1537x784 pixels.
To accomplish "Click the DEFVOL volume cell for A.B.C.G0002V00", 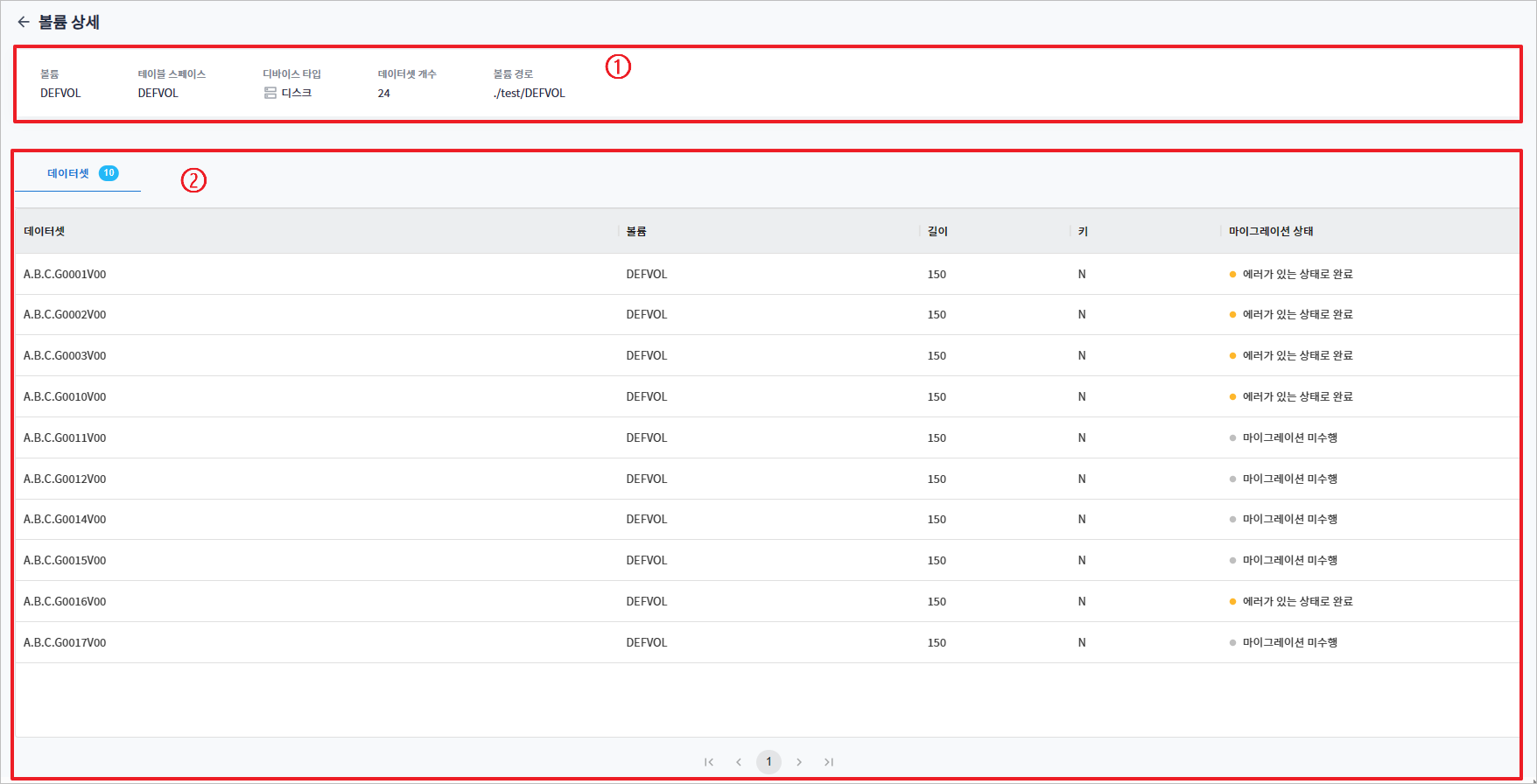I will 647,314.
